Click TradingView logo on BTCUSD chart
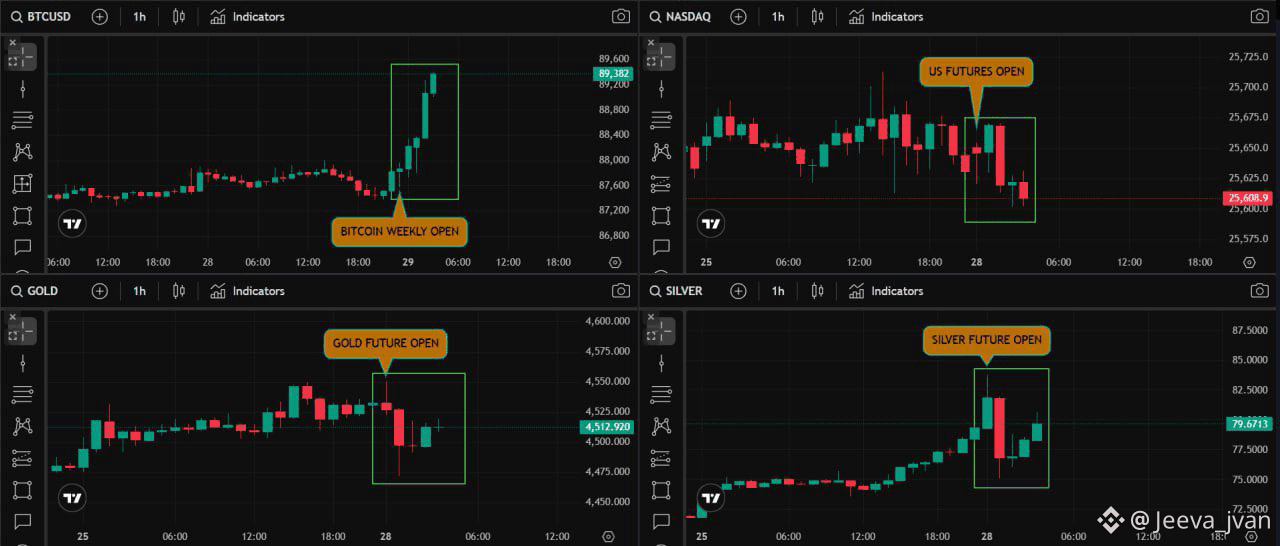The width and height of the screenshot is (1280, 546). point(71,224)
